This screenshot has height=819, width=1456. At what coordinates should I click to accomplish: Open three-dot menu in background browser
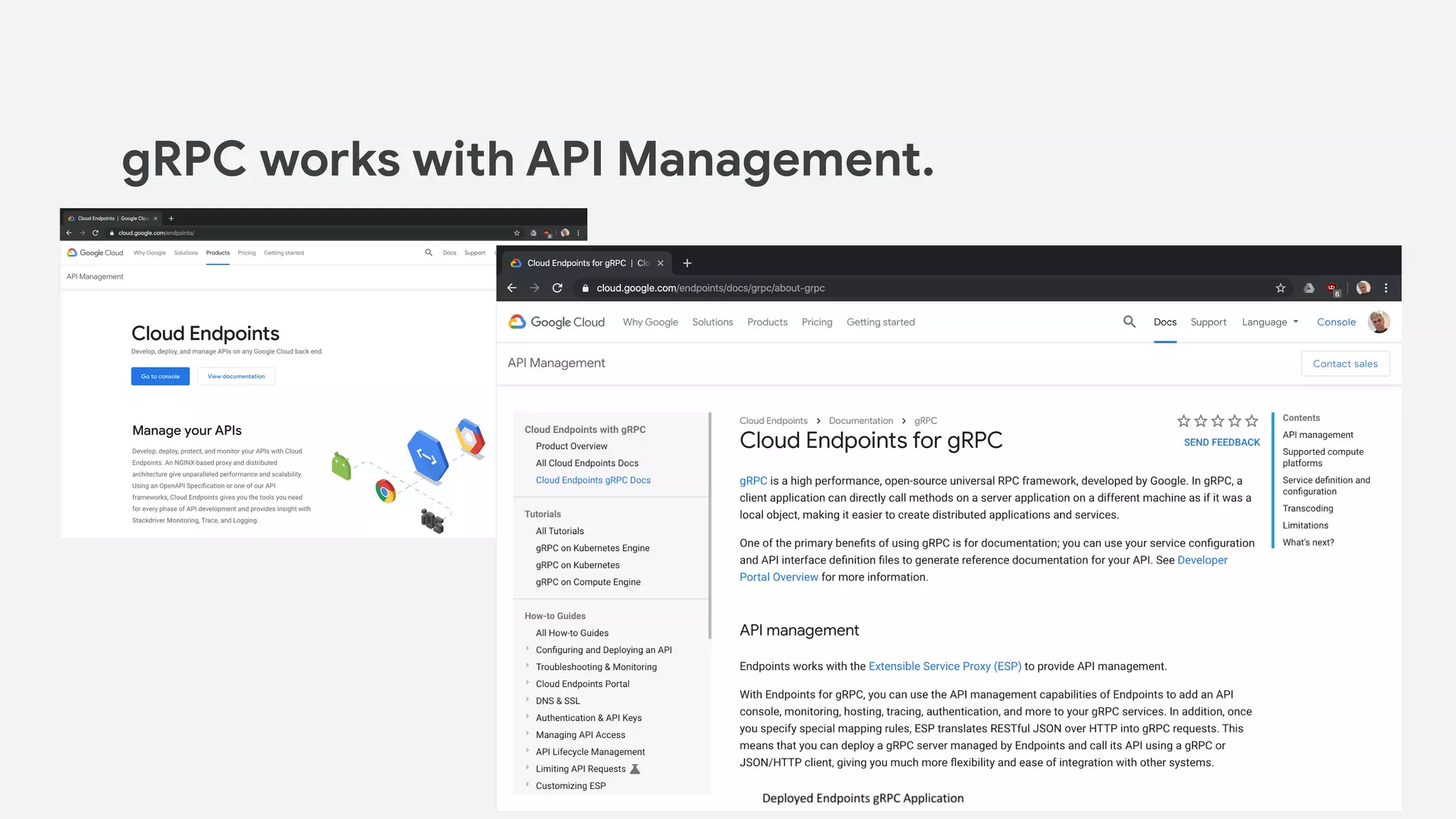(578, 232)
